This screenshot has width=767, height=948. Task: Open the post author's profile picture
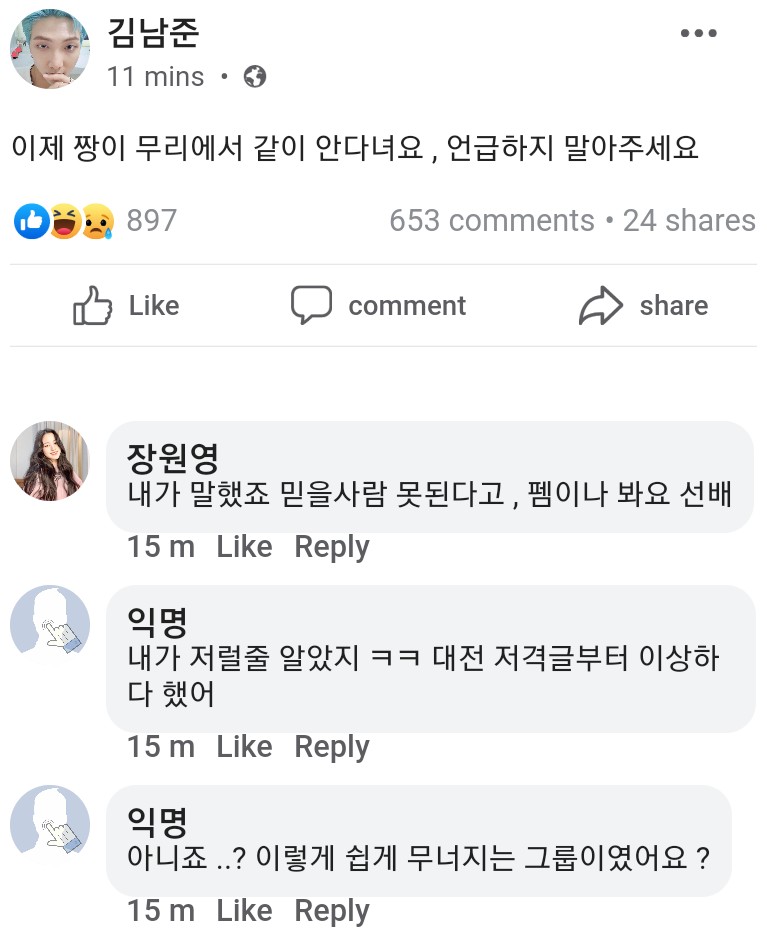(50, 50)
